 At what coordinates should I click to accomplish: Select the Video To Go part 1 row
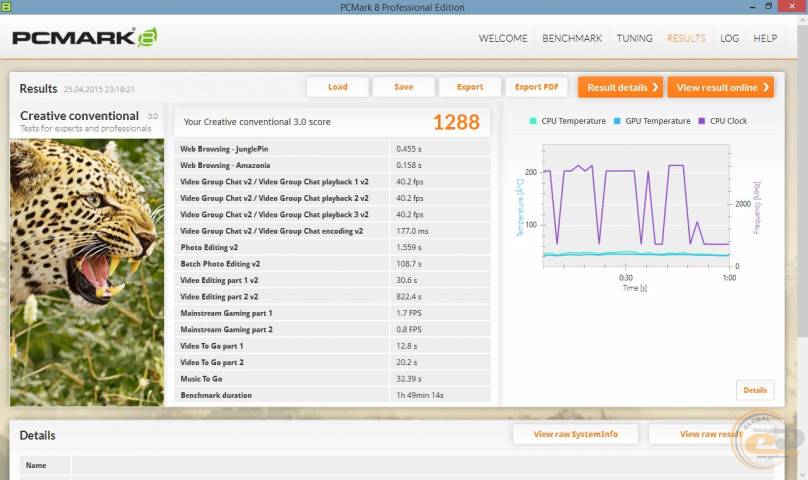332,346
